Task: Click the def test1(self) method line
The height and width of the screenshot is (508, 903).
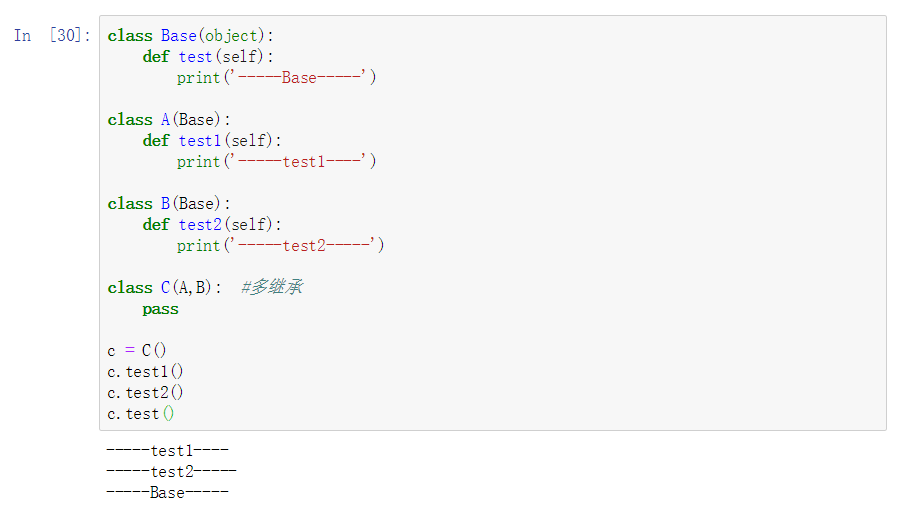Action: (212, 141)
